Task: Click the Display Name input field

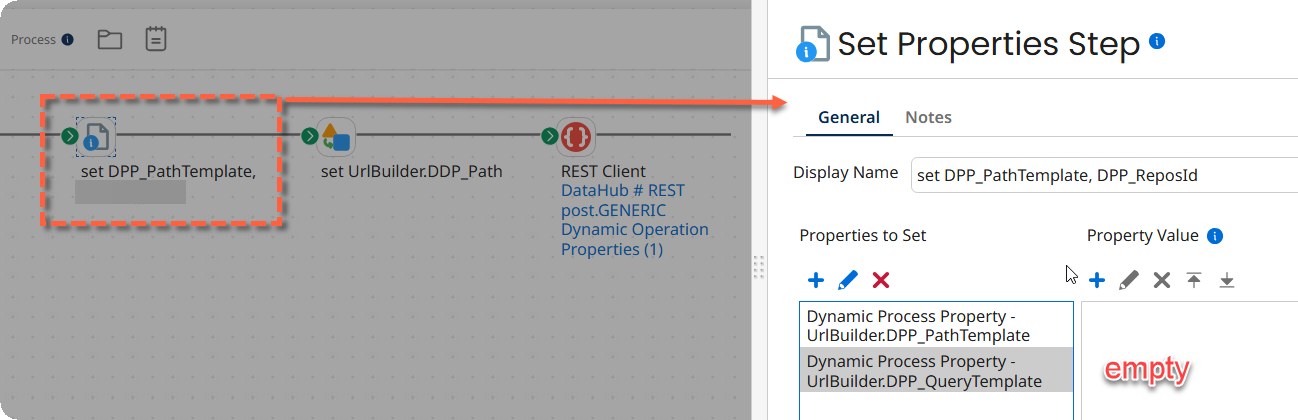Action: (1100, 175)
